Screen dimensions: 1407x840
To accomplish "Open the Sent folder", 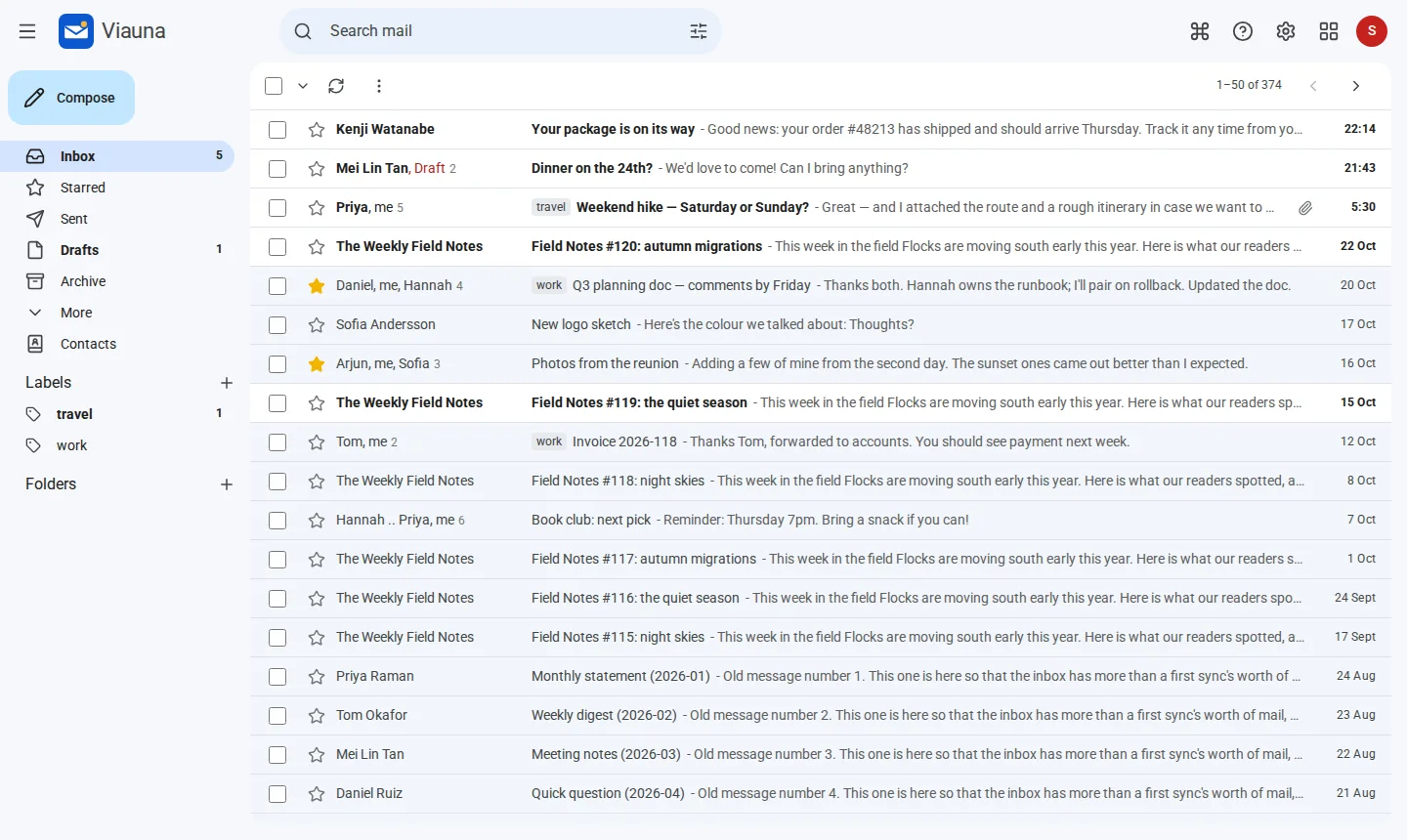I will (117, 219).
